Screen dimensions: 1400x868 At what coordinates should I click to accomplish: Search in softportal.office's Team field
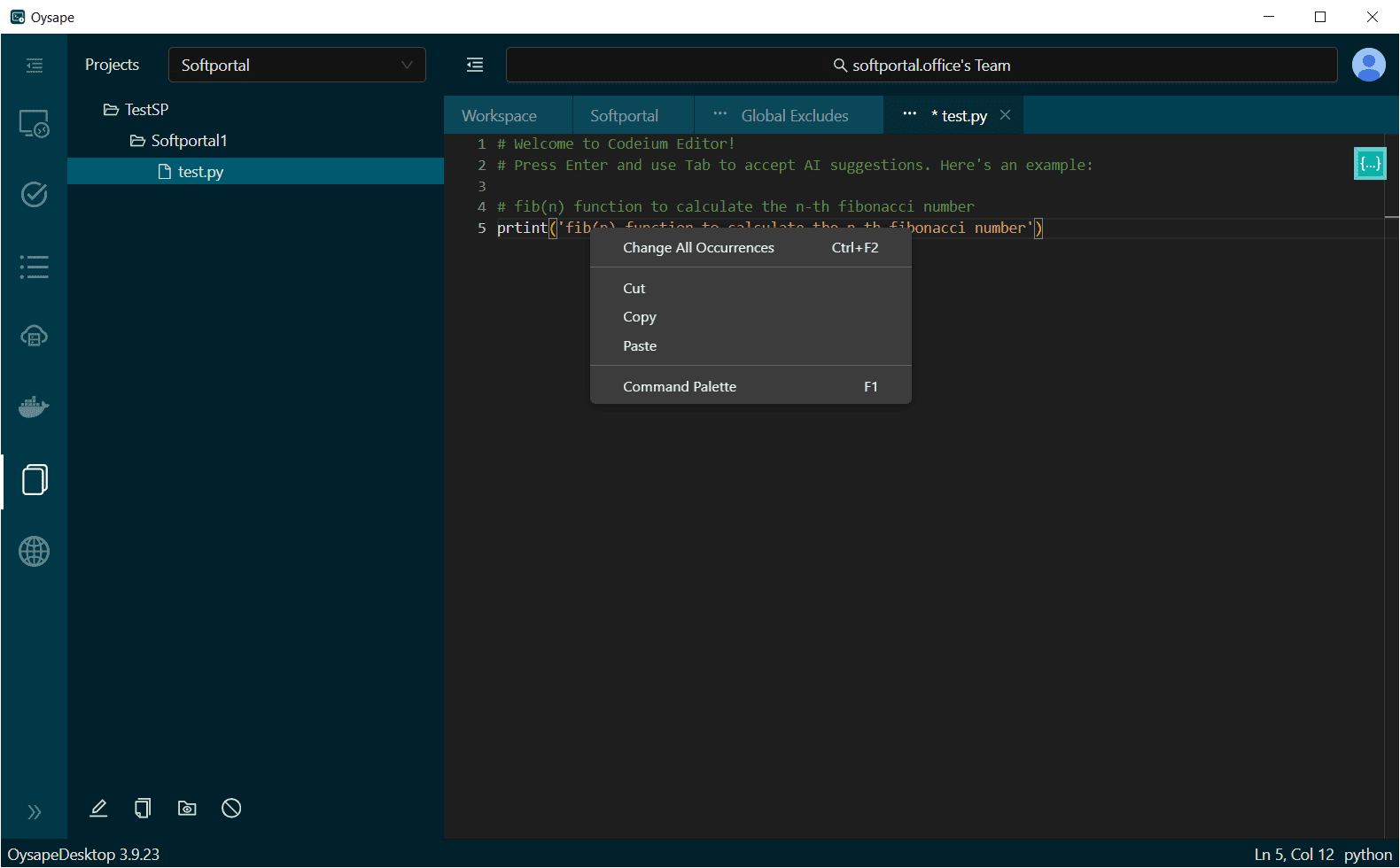pos(922,65)
